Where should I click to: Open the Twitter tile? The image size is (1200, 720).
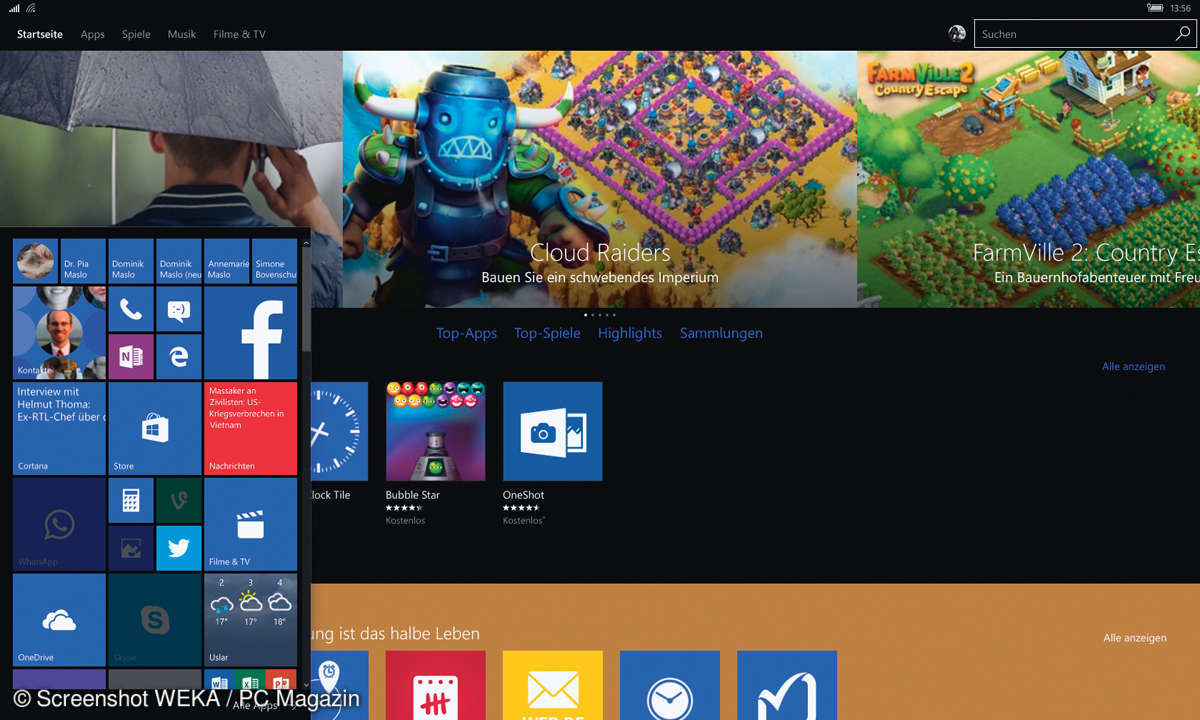[179, 548]
